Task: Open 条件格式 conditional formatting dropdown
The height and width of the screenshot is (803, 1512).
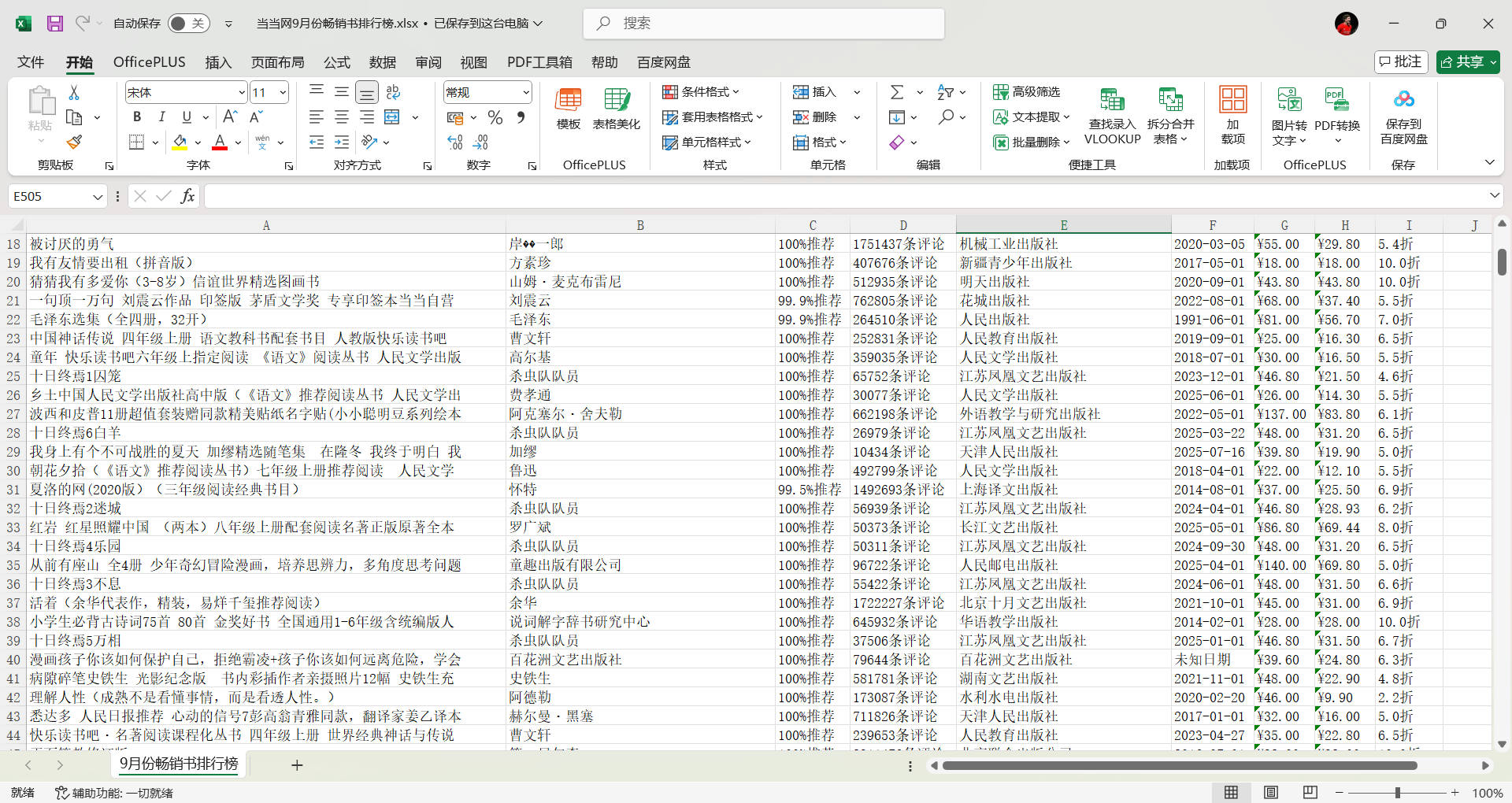Action: coord(702,92)
